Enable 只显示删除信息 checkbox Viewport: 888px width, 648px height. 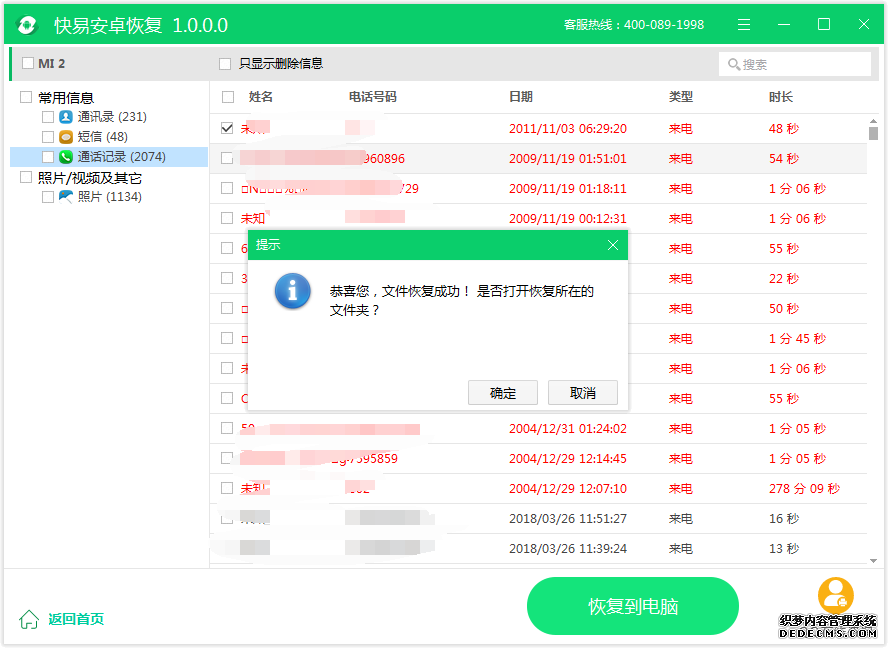(225, 64)
